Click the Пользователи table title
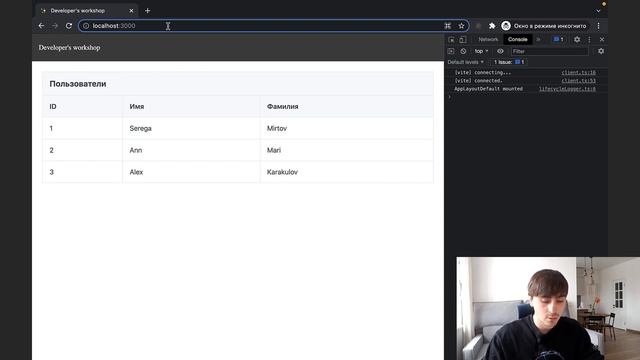The height and width of the screenshot is (360, 640). [78, 84]
